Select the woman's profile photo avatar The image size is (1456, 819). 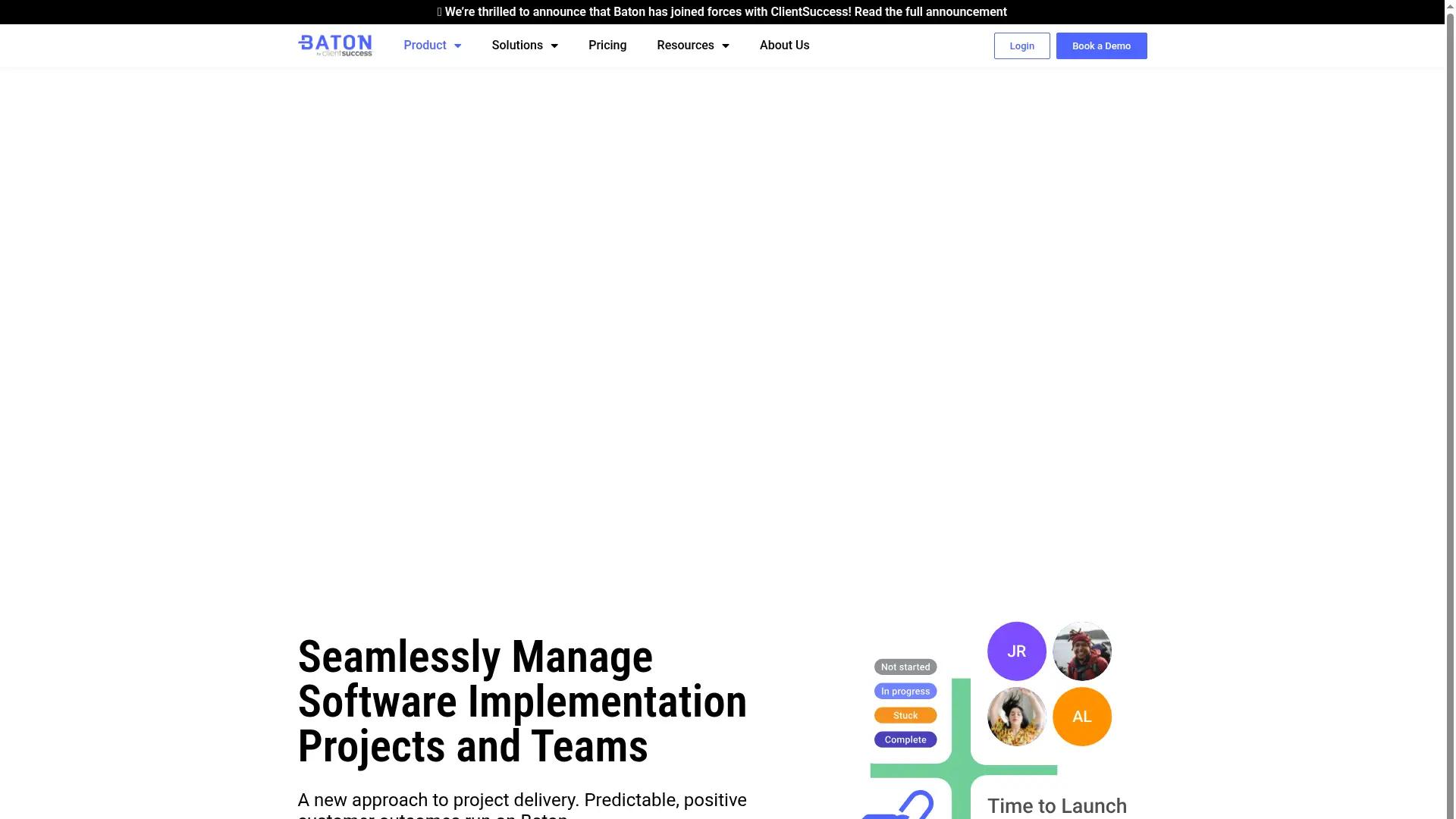pos(1016,716)
